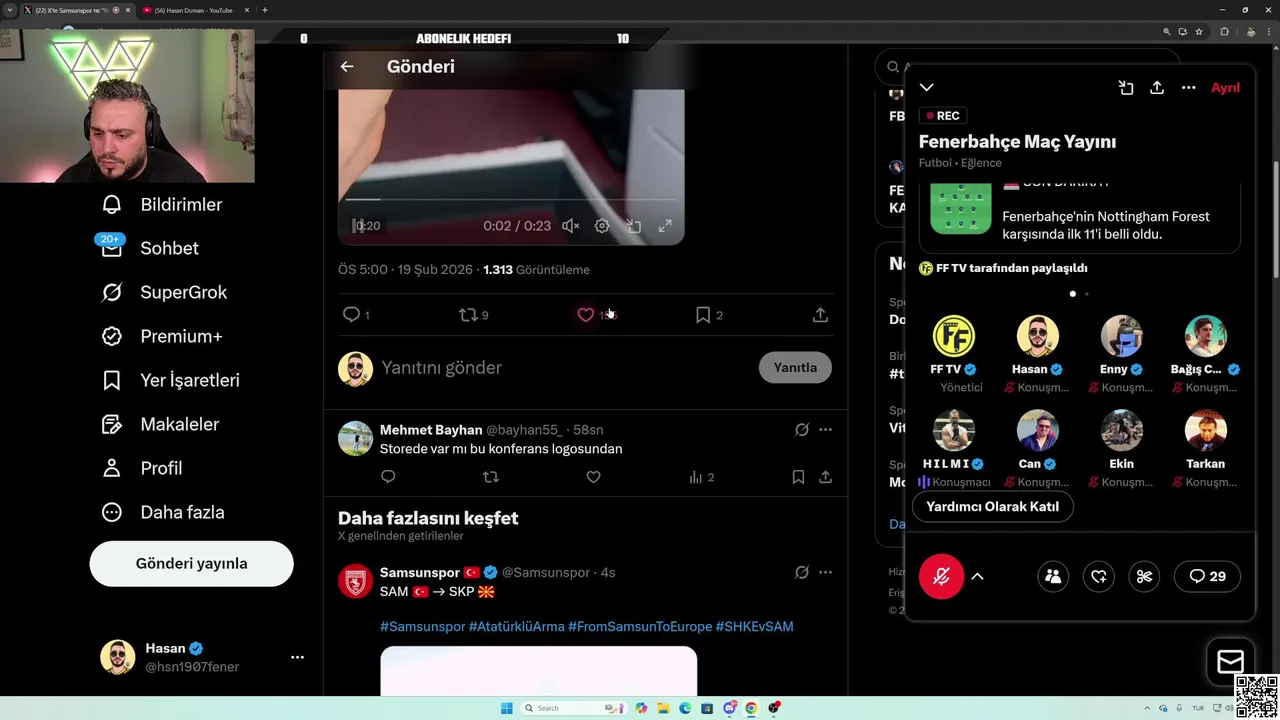Open the #SHKEvSAM hashtag

click(754, 626)
